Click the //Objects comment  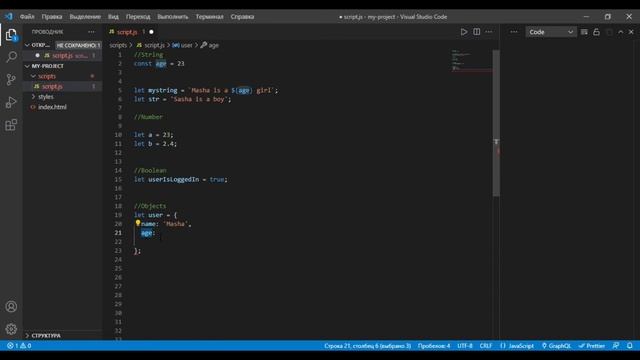150,206
